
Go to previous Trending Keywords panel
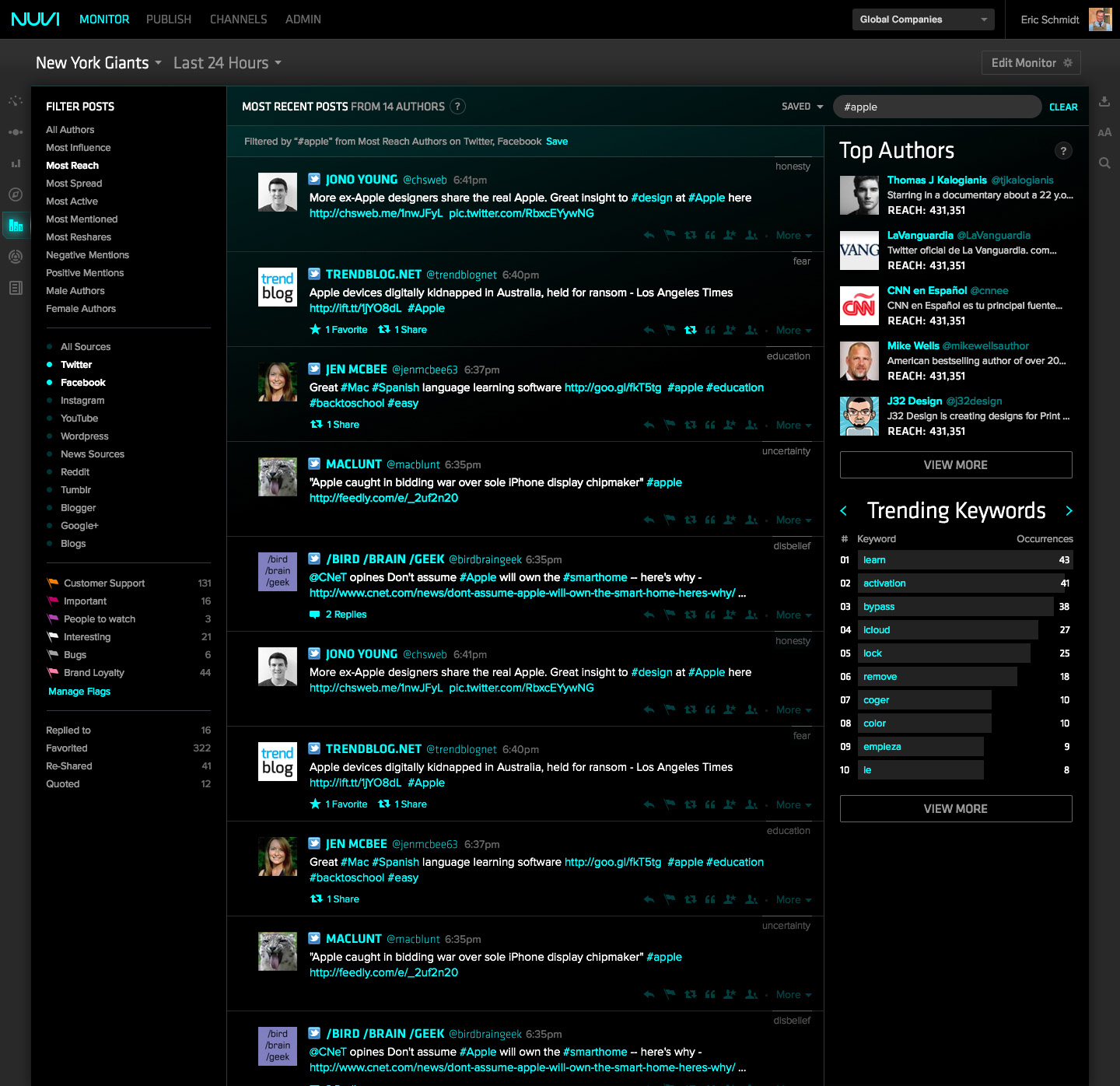(x=844, y=511)
